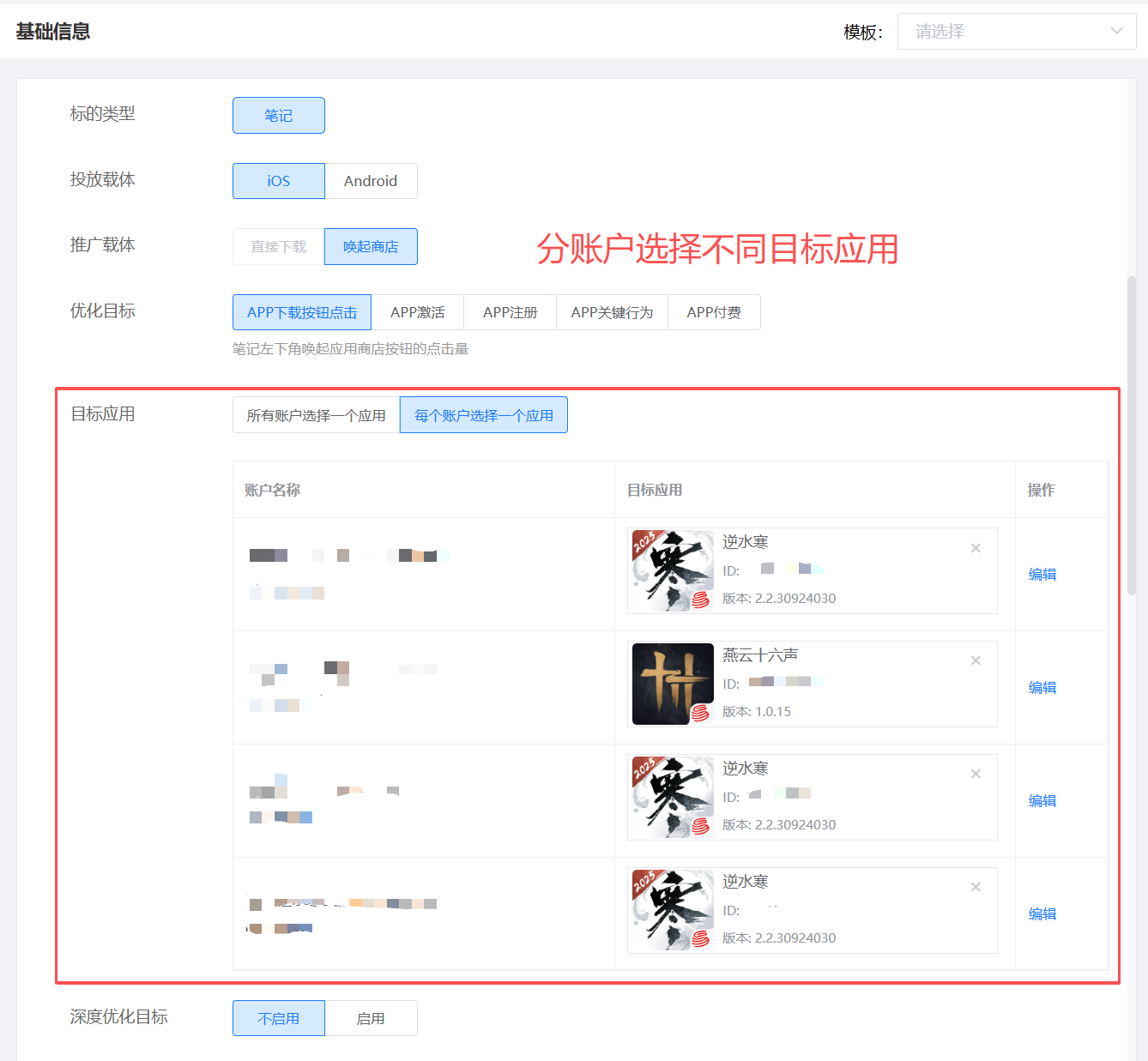Select Android as 投放载体
The image size is (1148, 1061).
(371, 181)
